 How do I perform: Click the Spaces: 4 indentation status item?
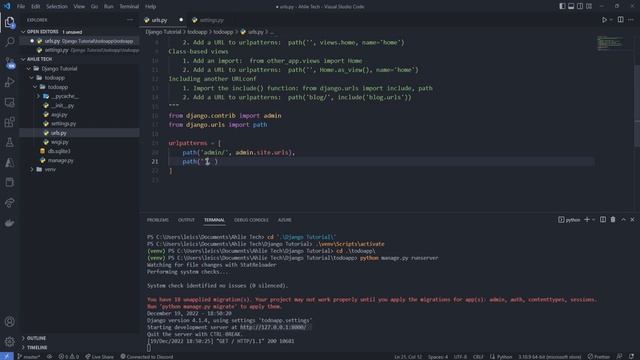pos(438,356)
